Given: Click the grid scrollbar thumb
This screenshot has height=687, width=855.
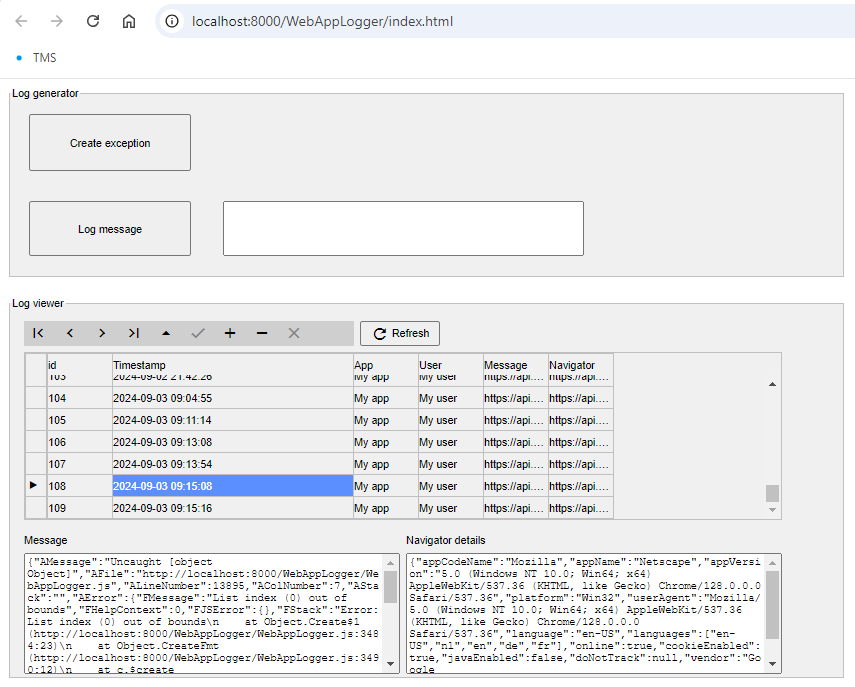Looking at the screenshot, I should 772,493.
